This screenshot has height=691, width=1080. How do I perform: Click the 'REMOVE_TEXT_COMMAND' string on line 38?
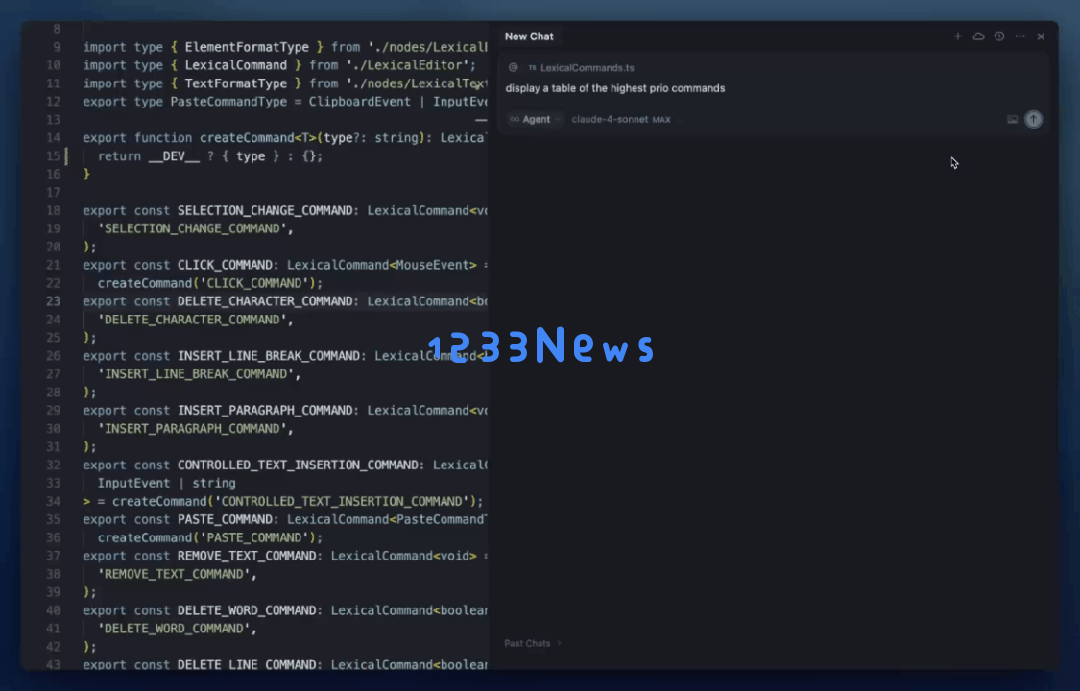point(174,574)
